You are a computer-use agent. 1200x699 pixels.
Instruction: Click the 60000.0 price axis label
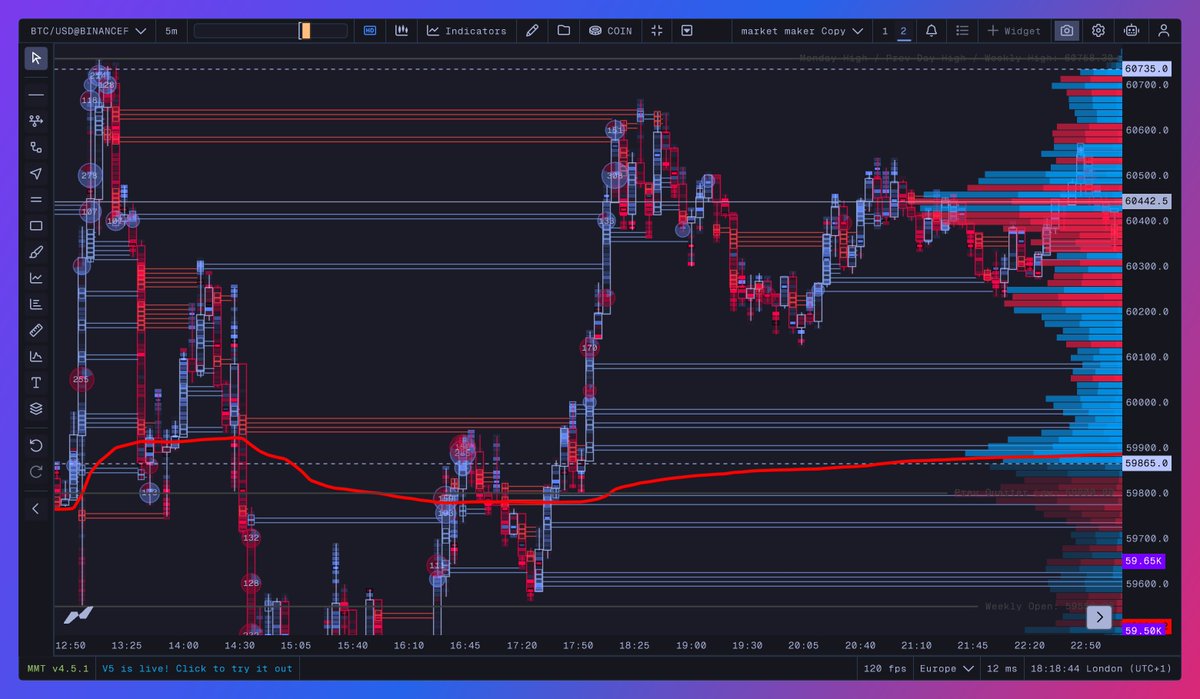click(1146, 403)
